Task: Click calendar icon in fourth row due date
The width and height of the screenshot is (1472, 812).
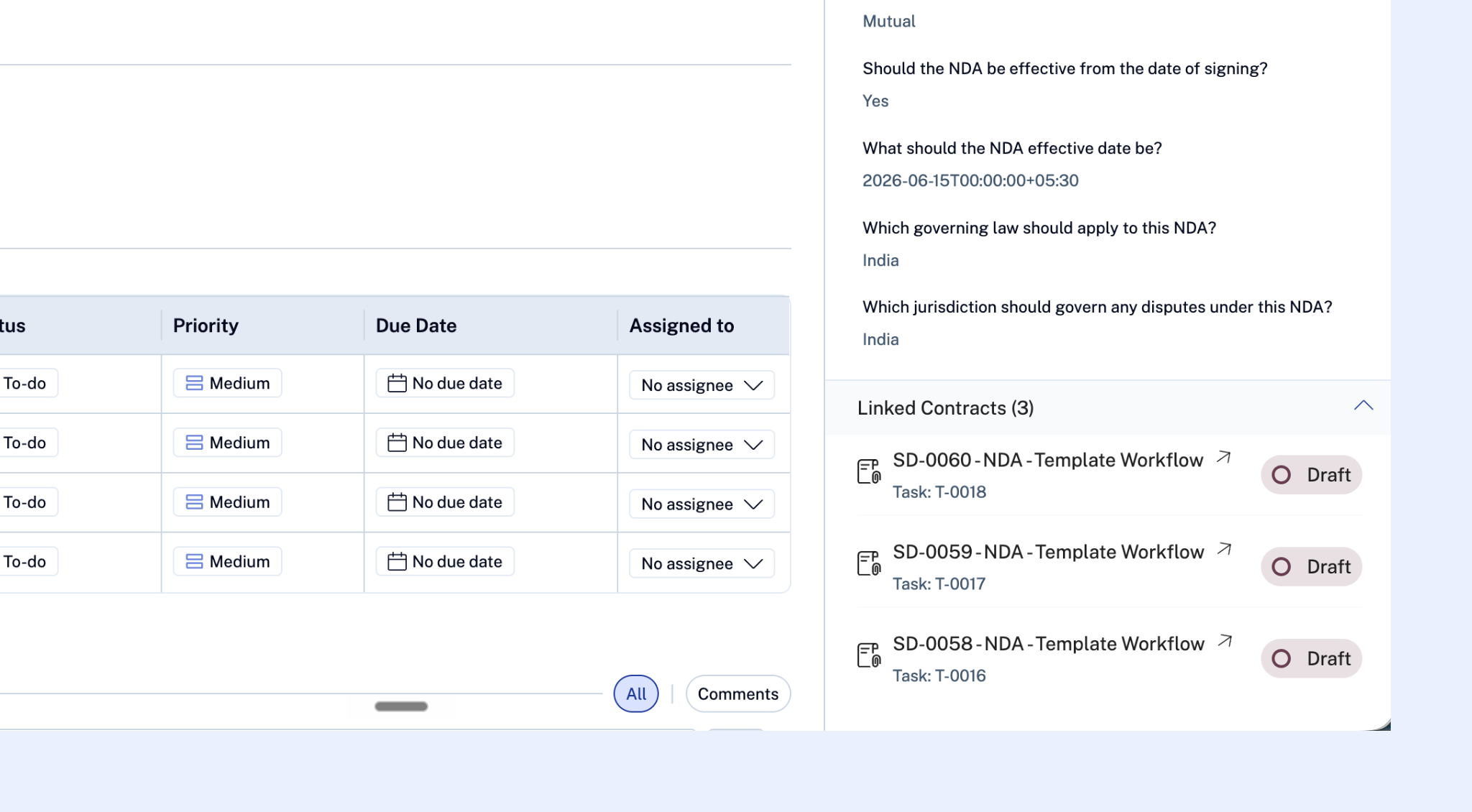Action: [397, 562]
